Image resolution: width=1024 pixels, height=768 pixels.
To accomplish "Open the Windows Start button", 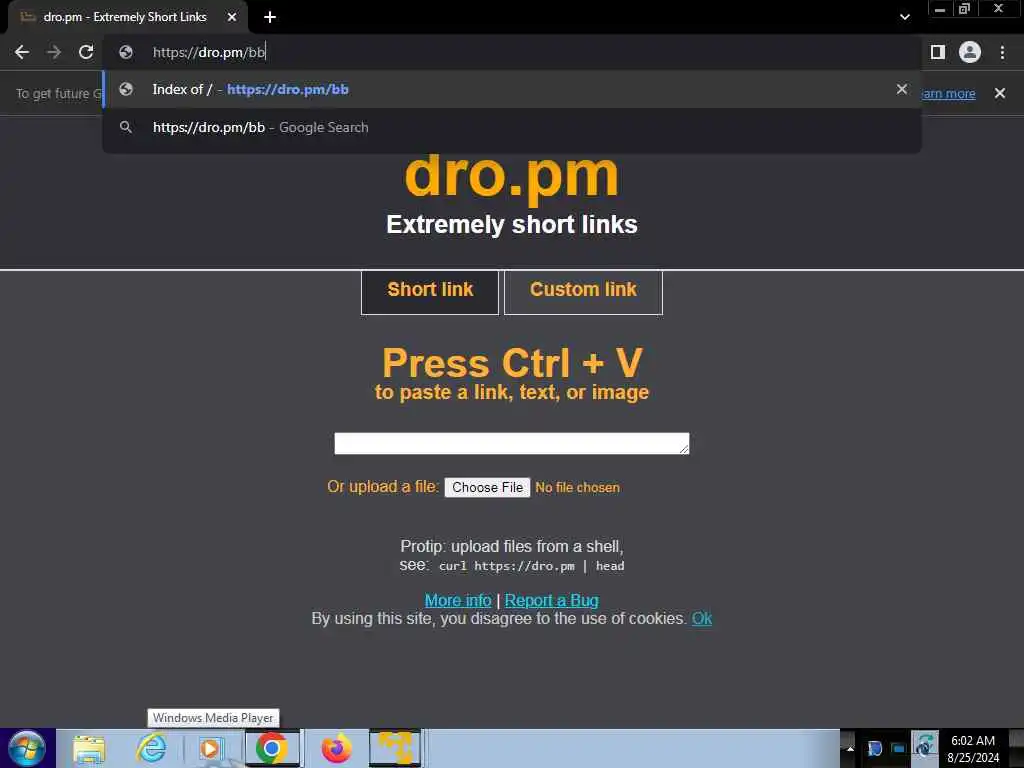I will click(x=27, y=748).
